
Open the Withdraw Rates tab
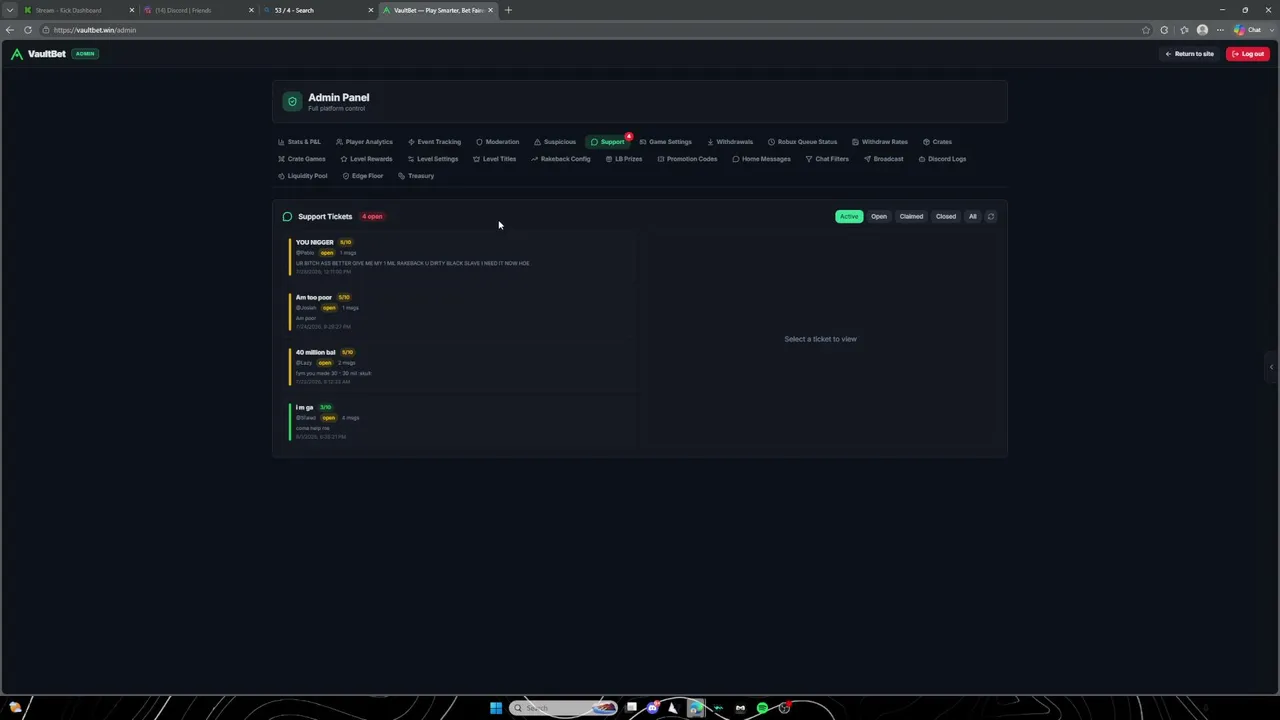click(x=880, y=142)
